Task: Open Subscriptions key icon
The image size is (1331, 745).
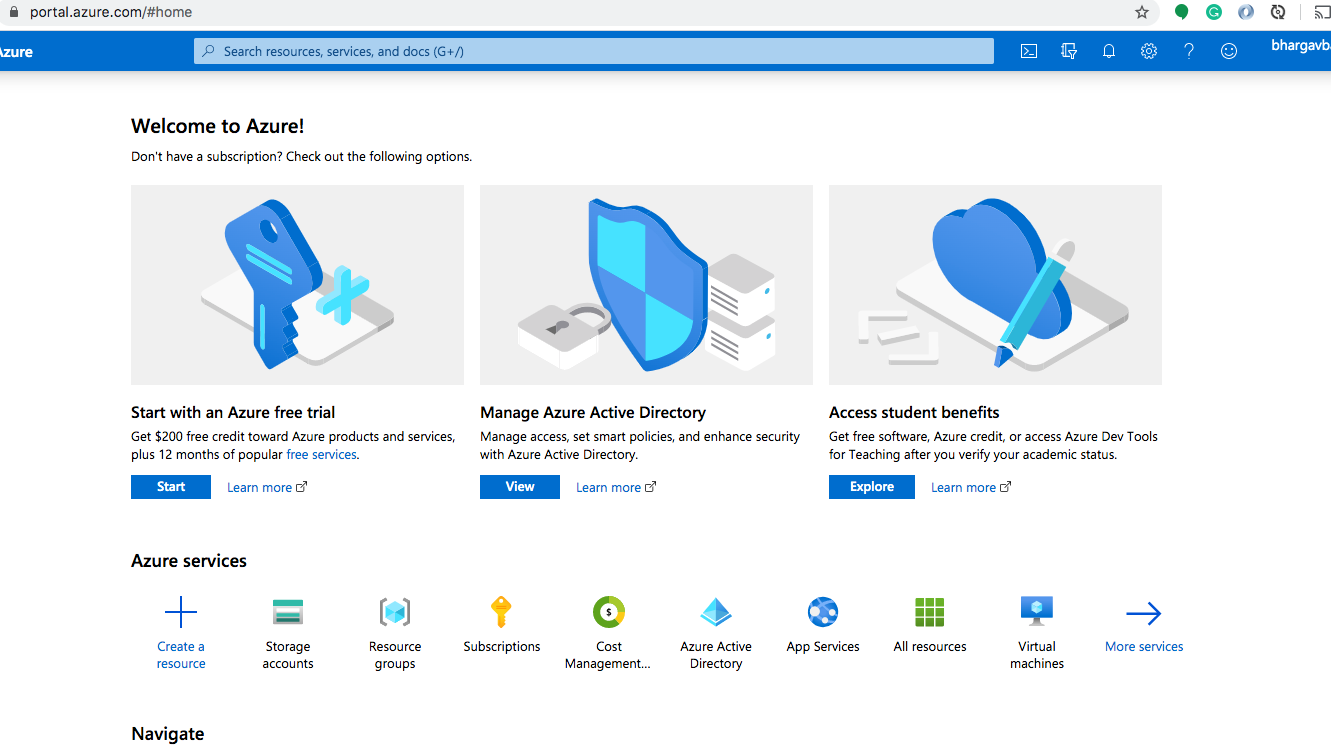Action: click(x=502, y=612)
